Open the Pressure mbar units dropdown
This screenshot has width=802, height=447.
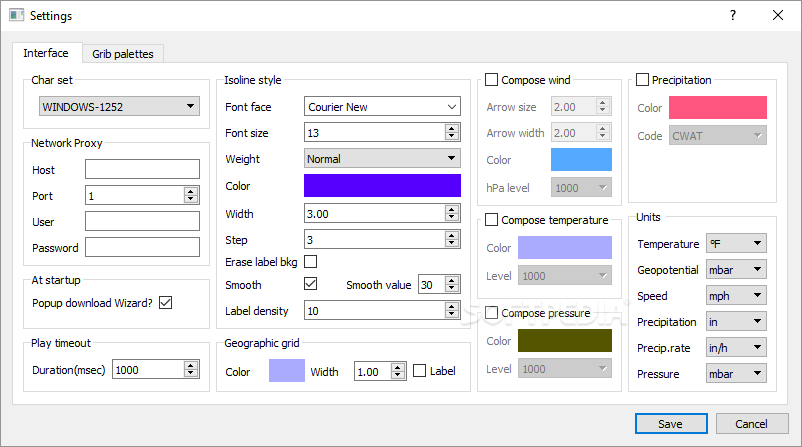pos(736,373)
